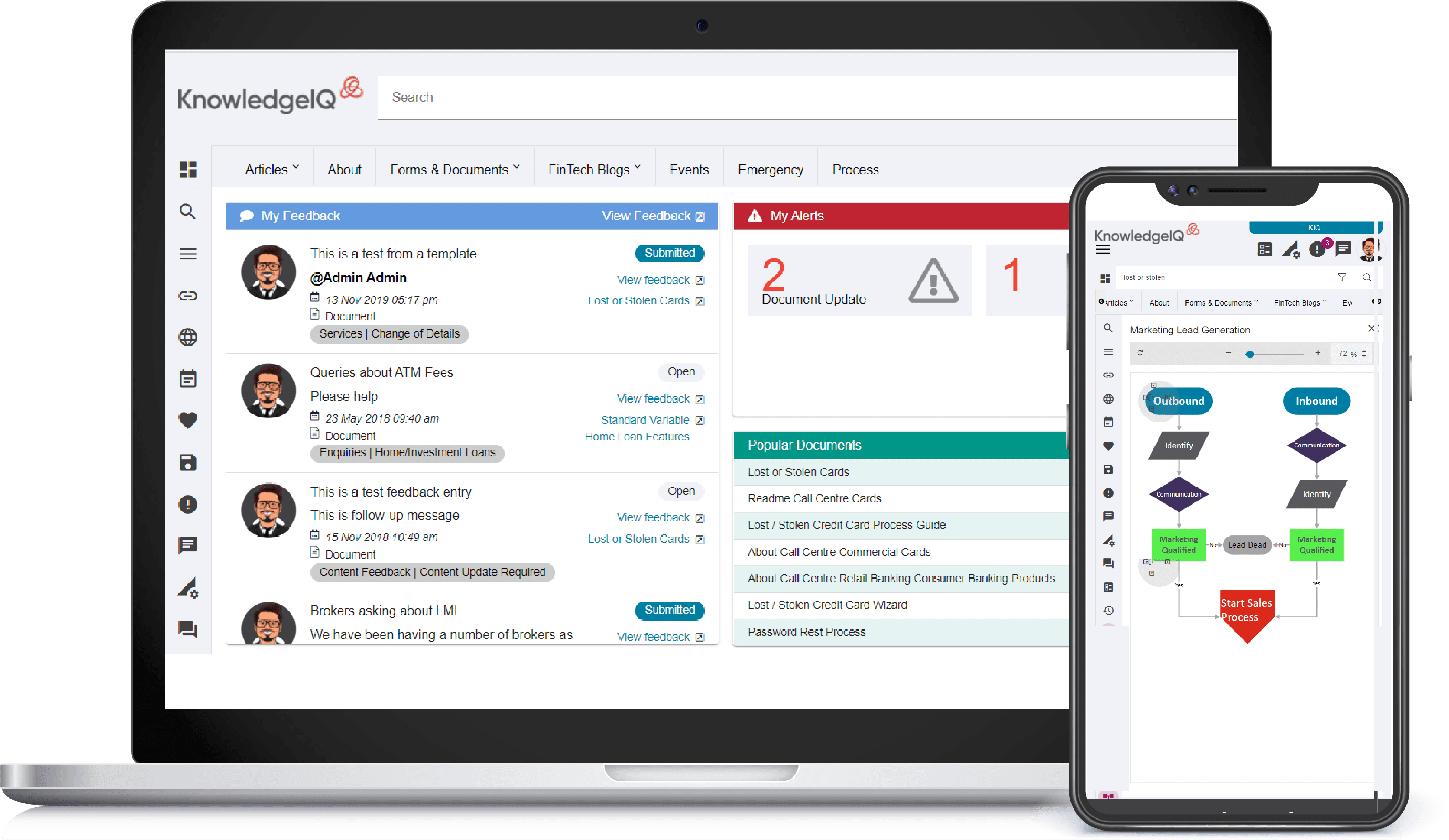Image resolution: width=1449 pixels, height=840 pixels.
Task: Tap the filter funnel icon in the phone search bar
Action: pos(1341,278)
